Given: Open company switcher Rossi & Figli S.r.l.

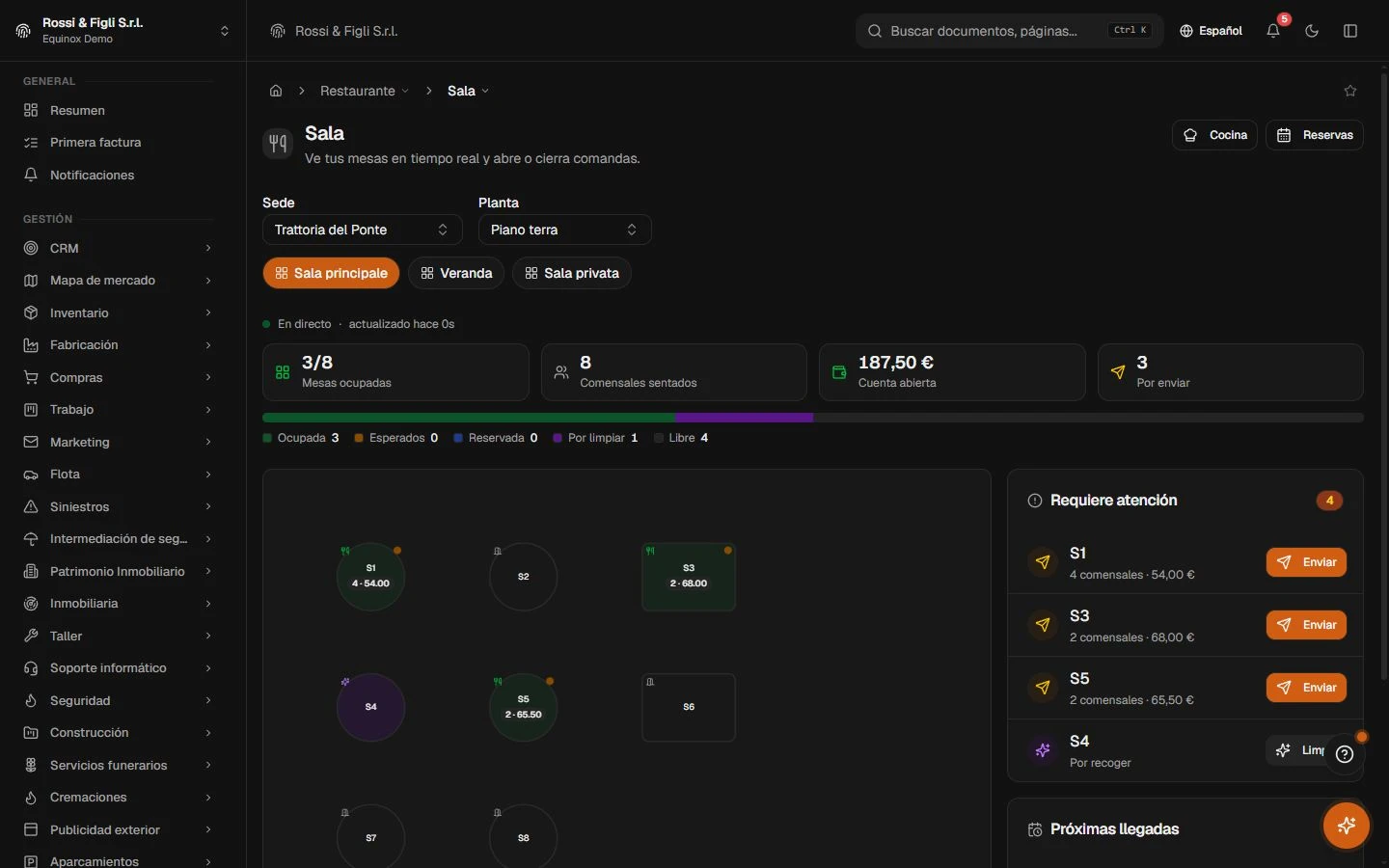Looking at the screenshot, I should tap(123, 31).
